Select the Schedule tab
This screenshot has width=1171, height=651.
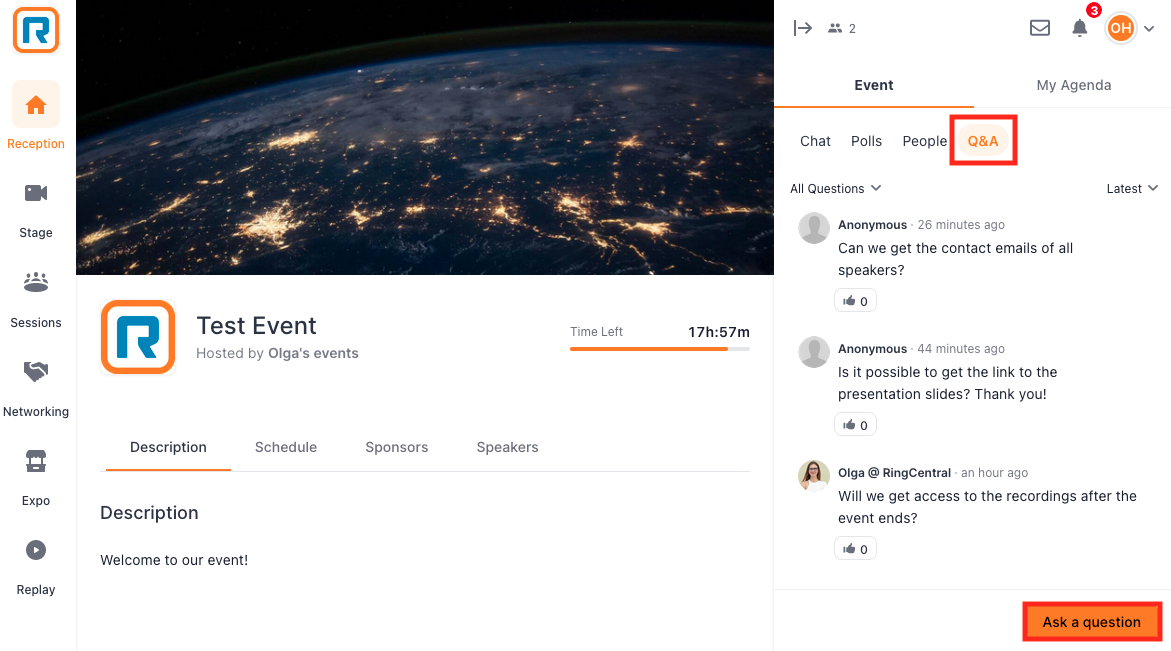[x=286, y=447]
